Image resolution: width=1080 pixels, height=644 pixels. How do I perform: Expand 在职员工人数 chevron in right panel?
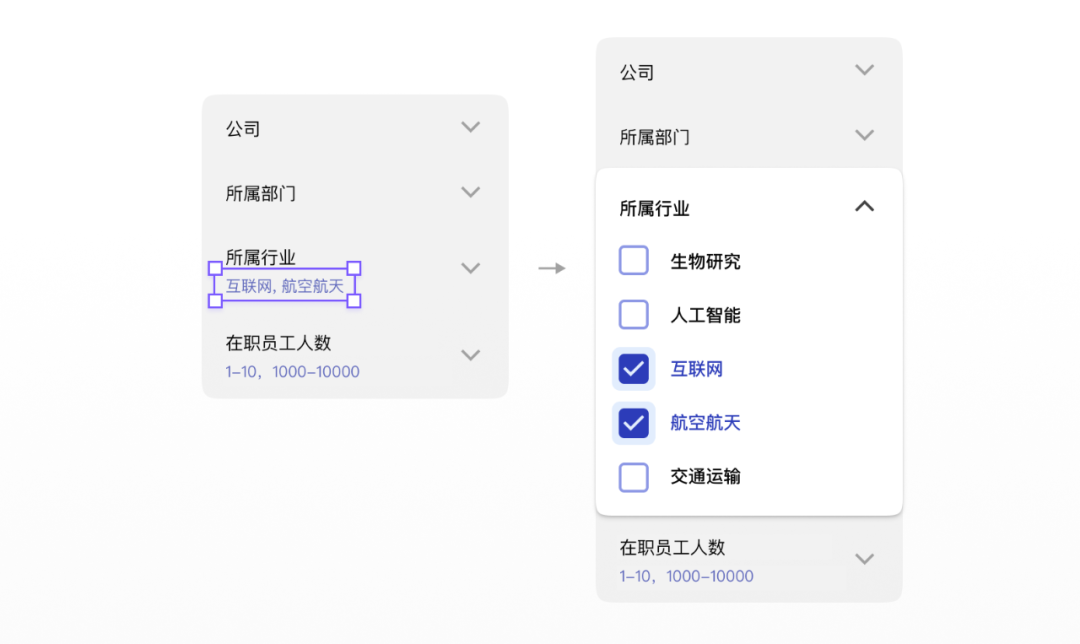point(865,558)
